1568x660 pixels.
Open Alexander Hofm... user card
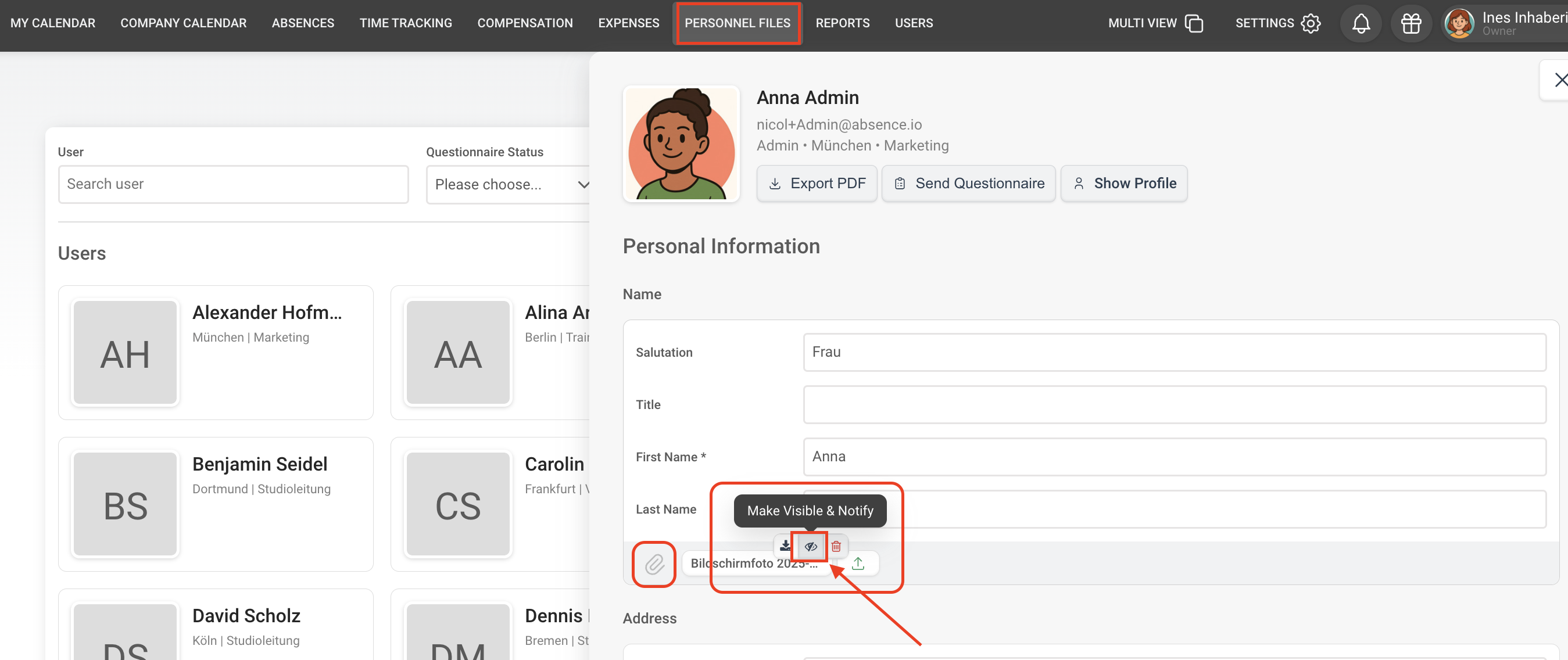(216, 352)
